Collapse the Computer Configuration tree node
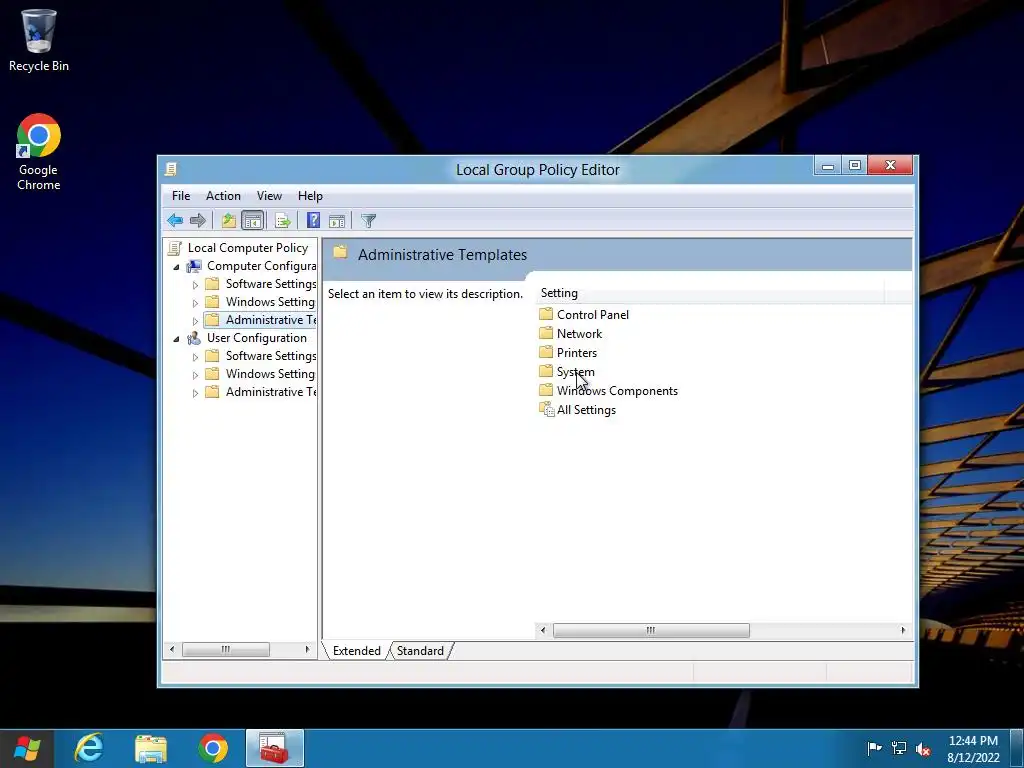 point(176,266)
